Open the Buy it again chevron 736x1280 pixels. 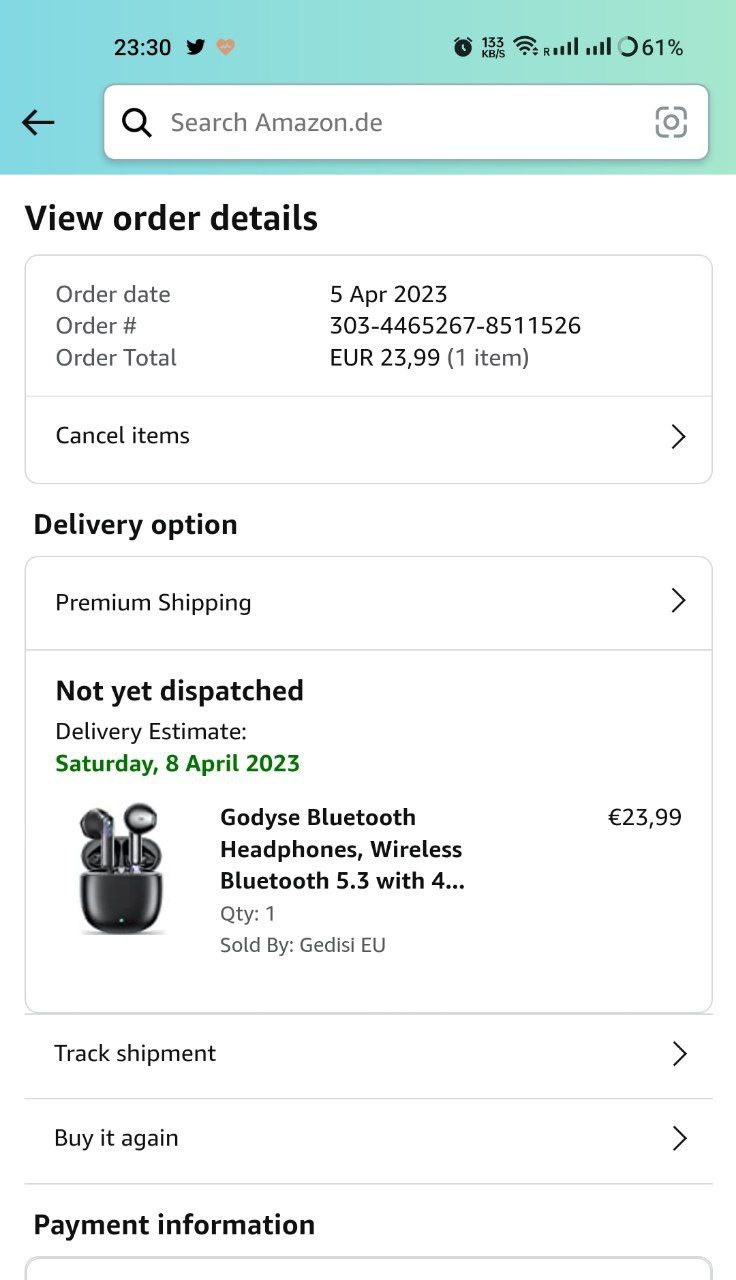(x=679, y=1139)
